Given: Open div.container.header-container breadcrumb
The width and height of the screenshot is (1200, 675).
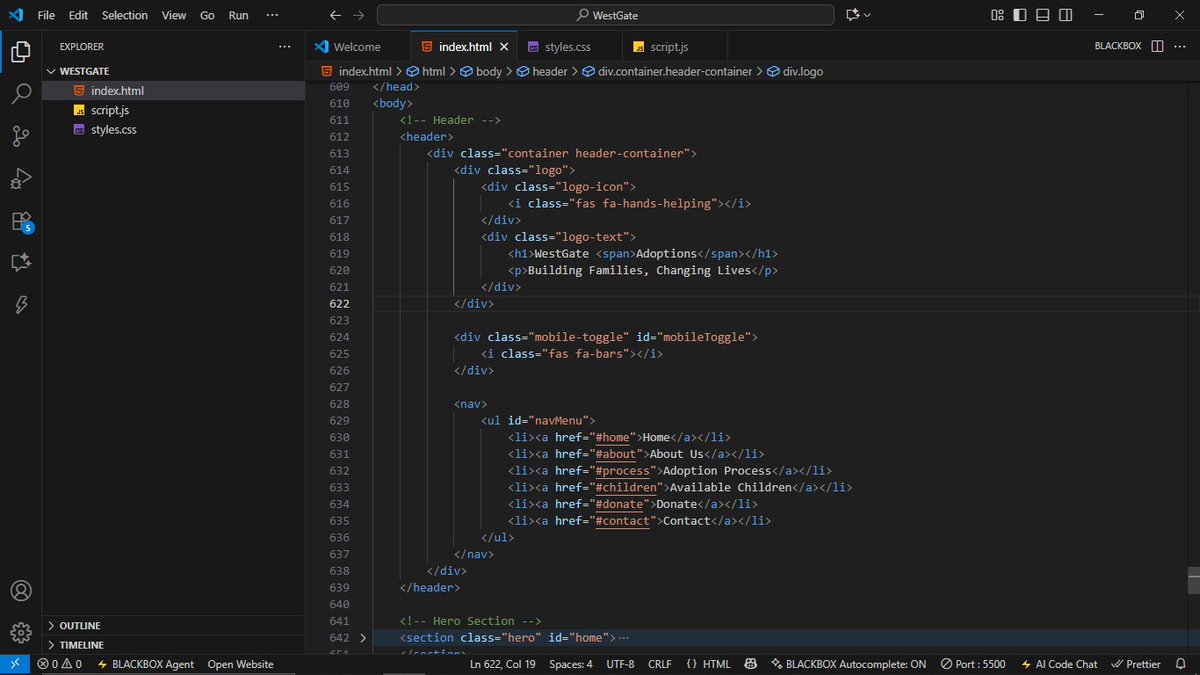Looking at the screenshot, I should (x=667, y=71).
